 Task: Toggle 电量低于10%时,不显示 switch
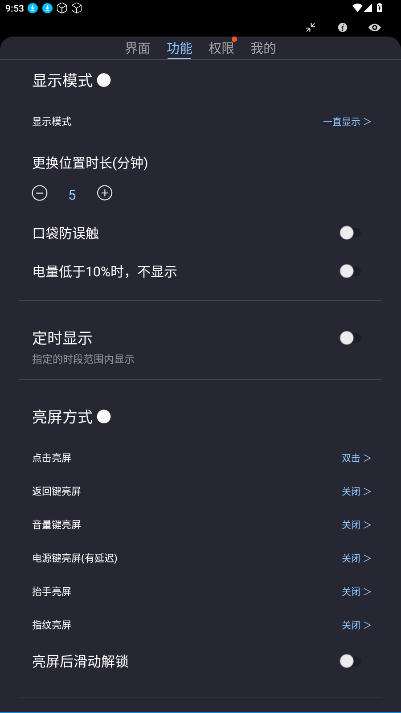(350, 271)
